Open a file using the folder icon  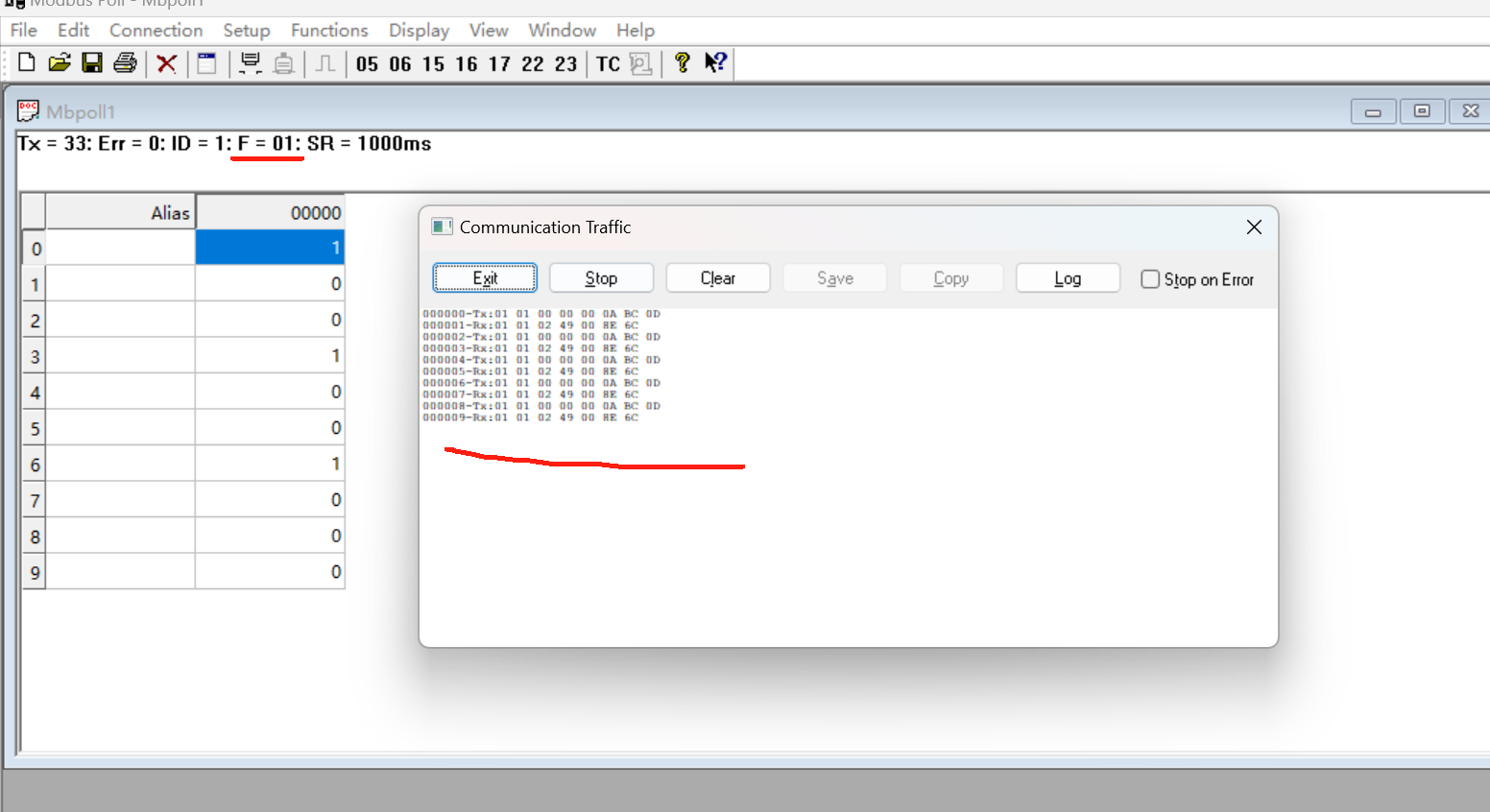click(60, 63)
